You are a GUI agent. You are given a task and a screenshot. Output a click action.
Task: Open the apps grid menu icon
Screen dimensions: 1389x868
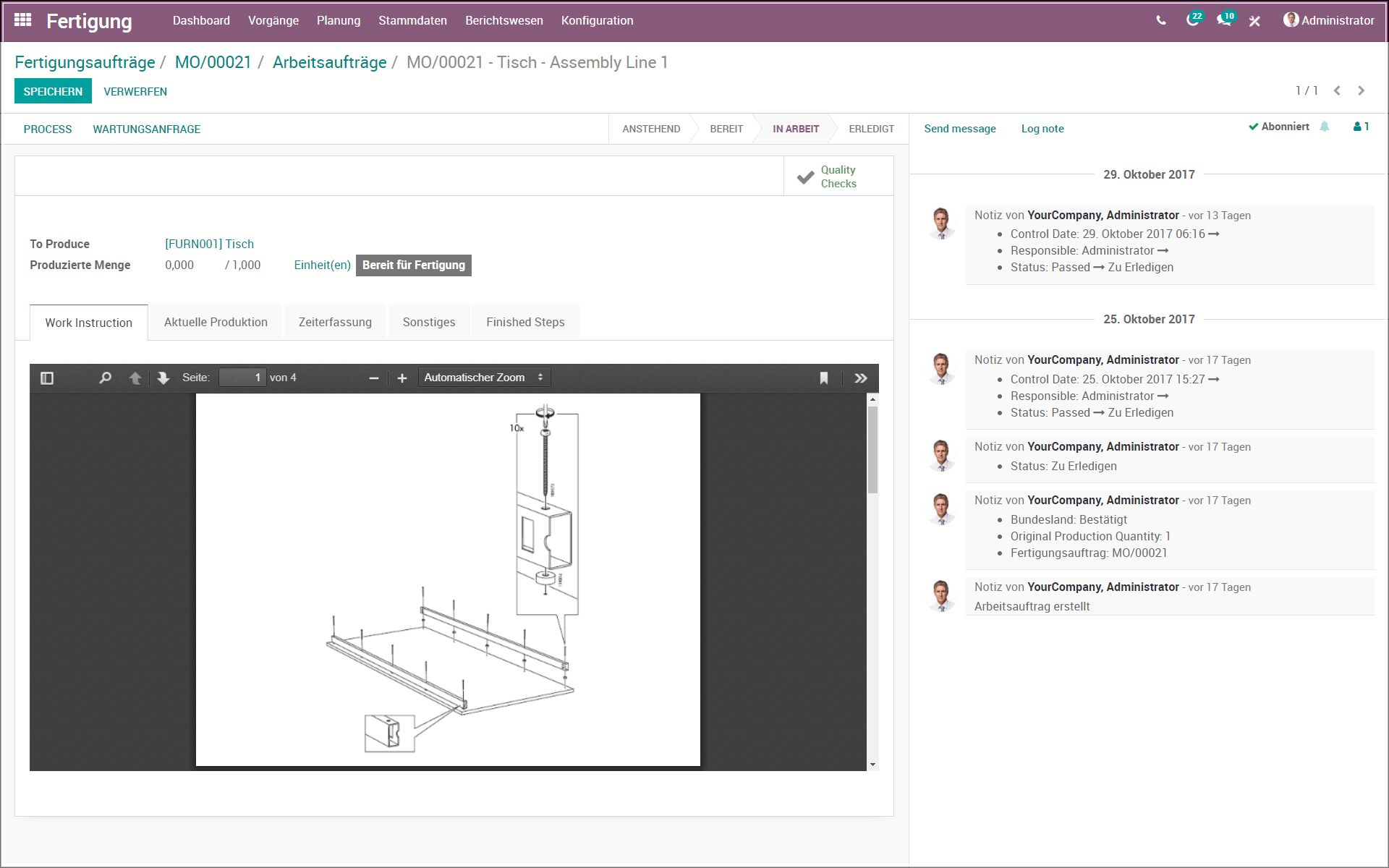click(x=22, y=20)
